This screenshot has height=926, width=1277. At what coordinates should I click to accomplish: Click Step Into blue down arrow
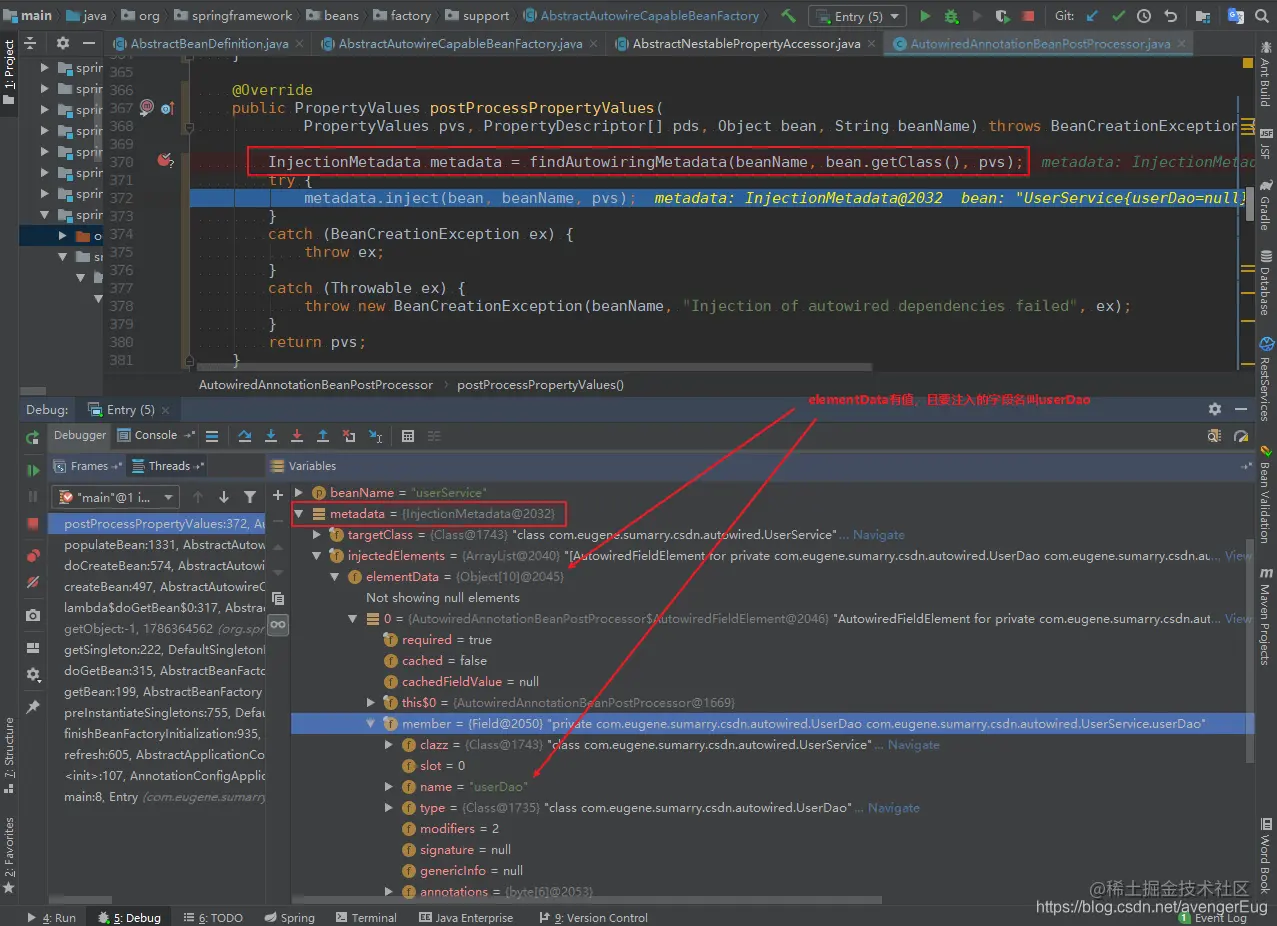point(271,436)
